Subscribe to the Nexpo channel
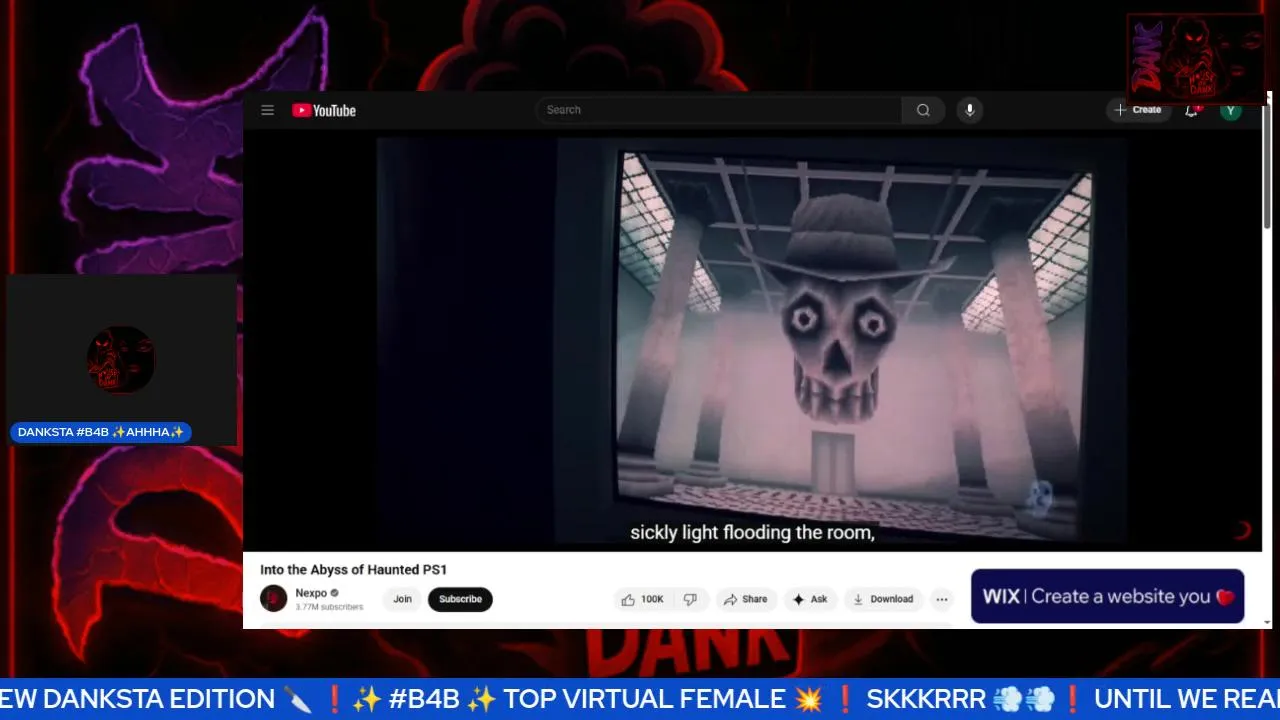The height and width of the screenshot is (720, 1280). click(x=460, y=599)
